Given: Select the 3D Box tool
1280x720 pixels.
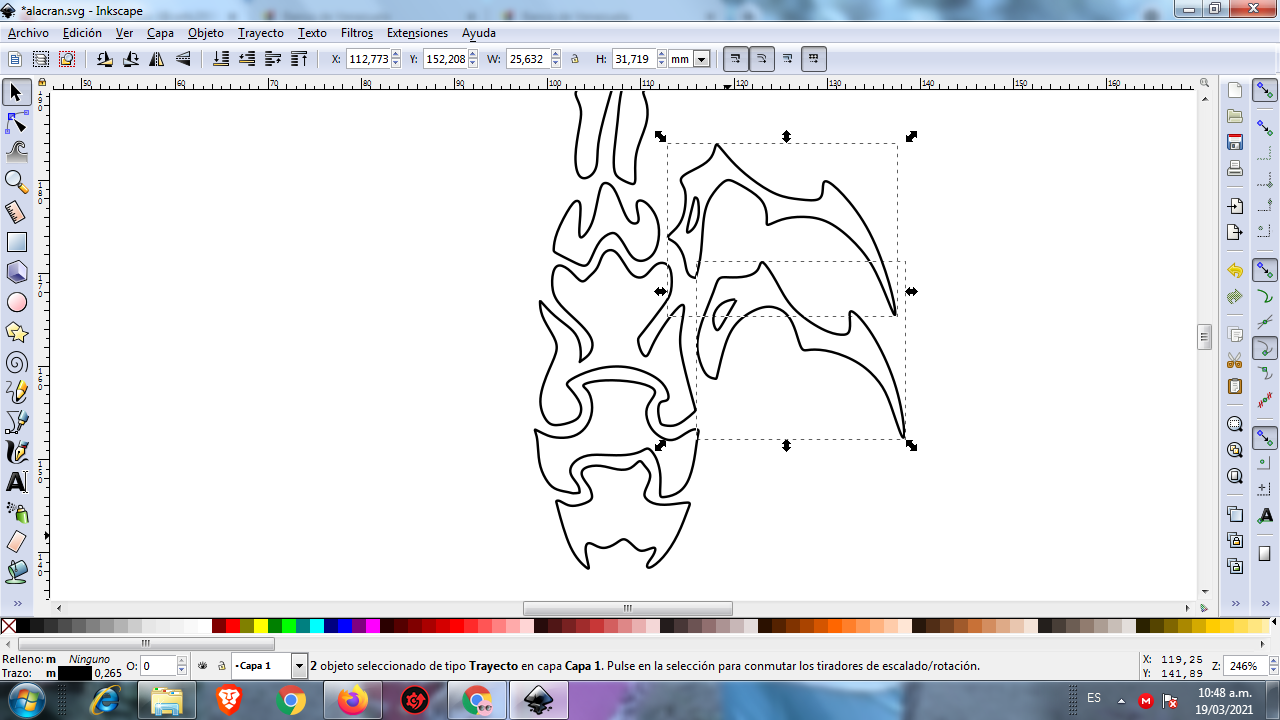Looking at the screenshot, I should pos(16,272).
